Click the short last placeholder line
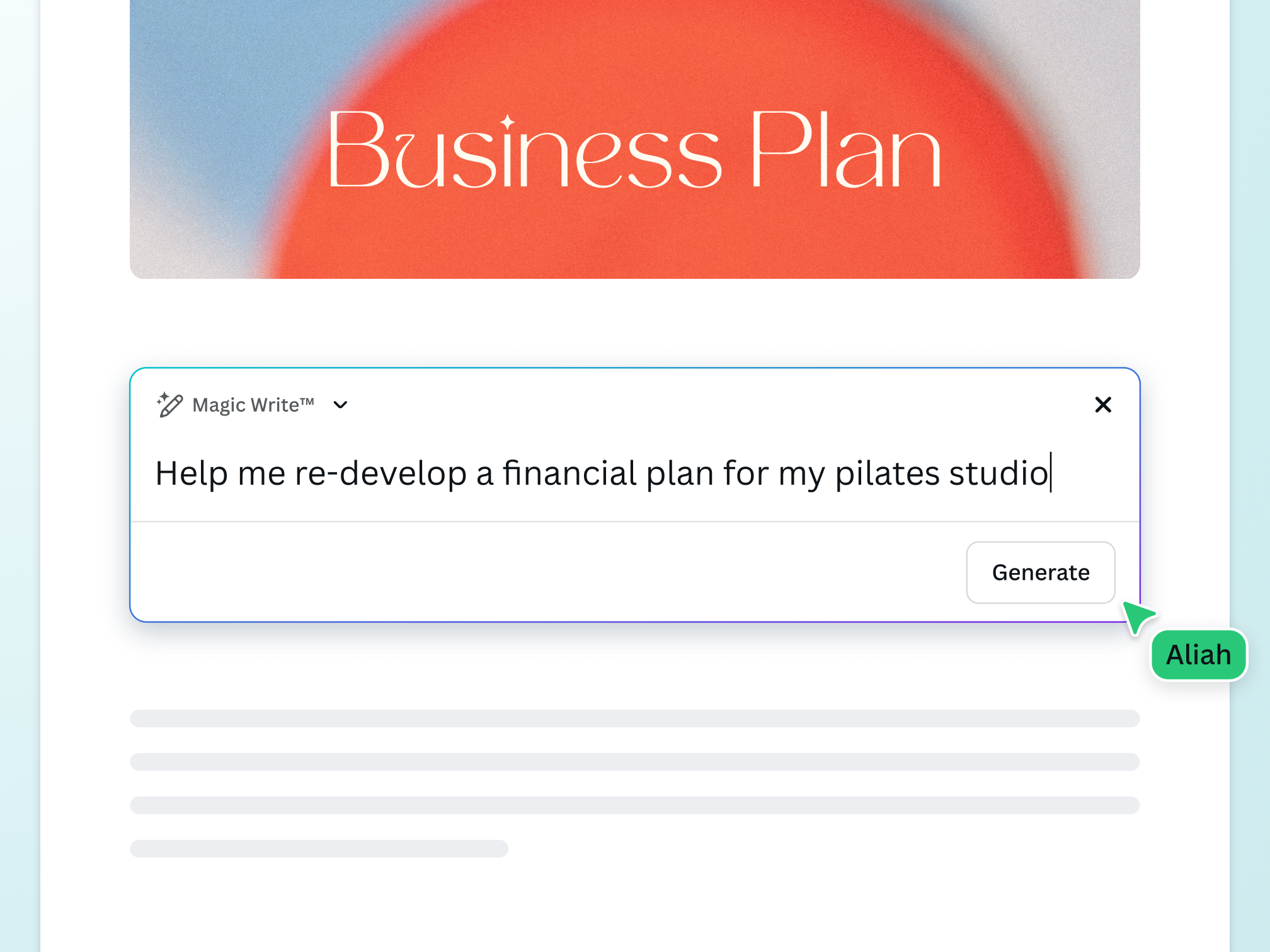The image size is (1270, 952). (x=319, y=849)
